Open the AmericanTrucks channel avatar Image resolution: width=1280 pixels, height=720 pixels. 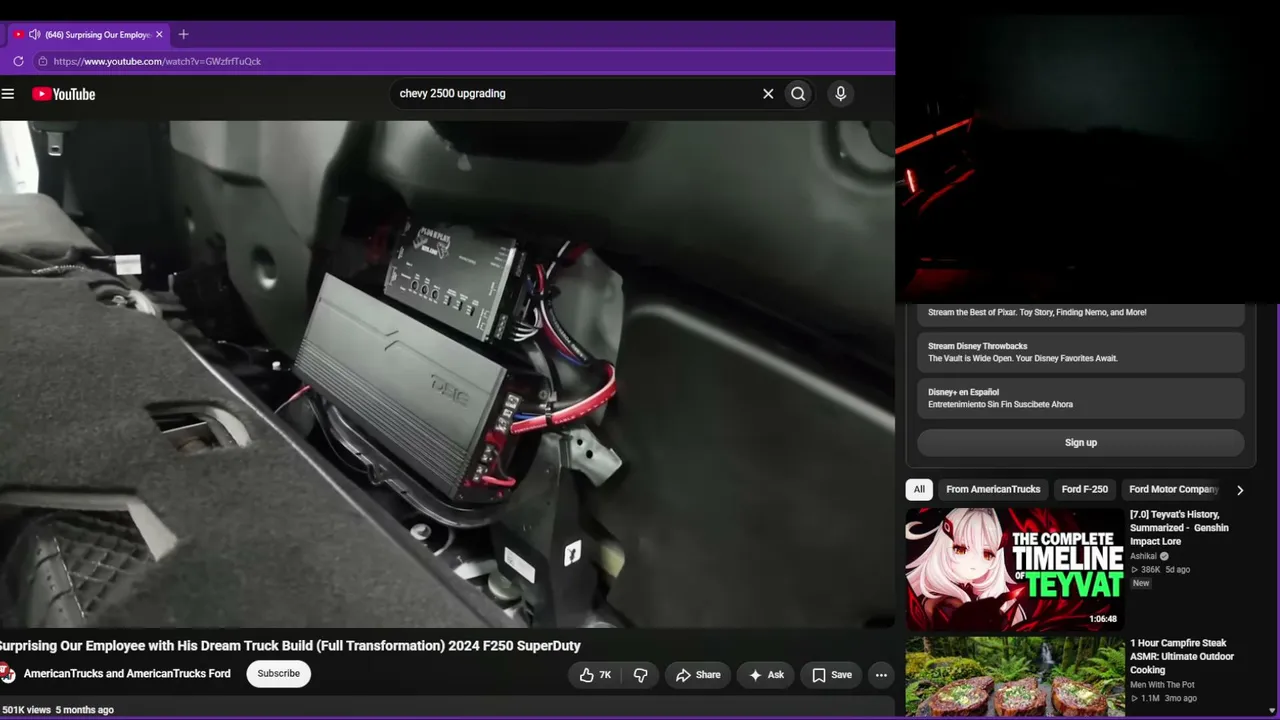[x=7, y=674]
